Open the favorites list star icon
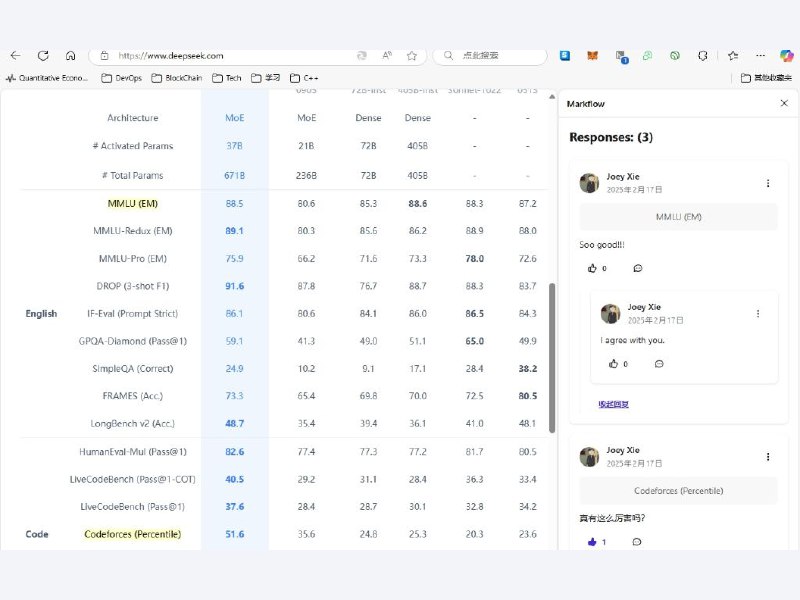Screen dimensions: 800x600 point(733,56)
